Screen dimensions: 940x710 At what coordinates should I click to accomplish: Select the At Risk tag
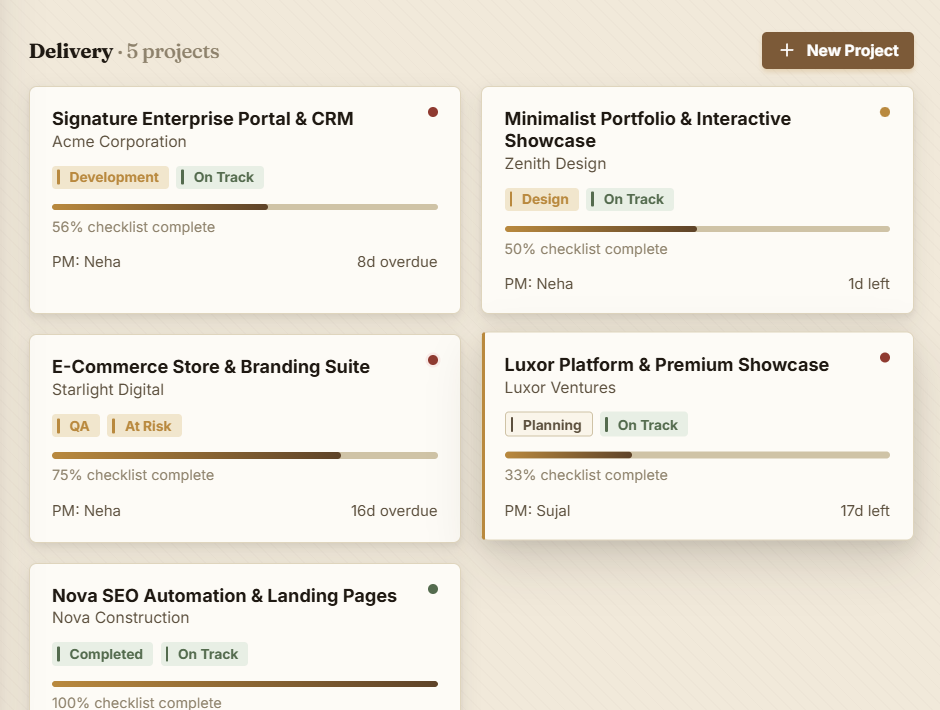tap(144, 426)
